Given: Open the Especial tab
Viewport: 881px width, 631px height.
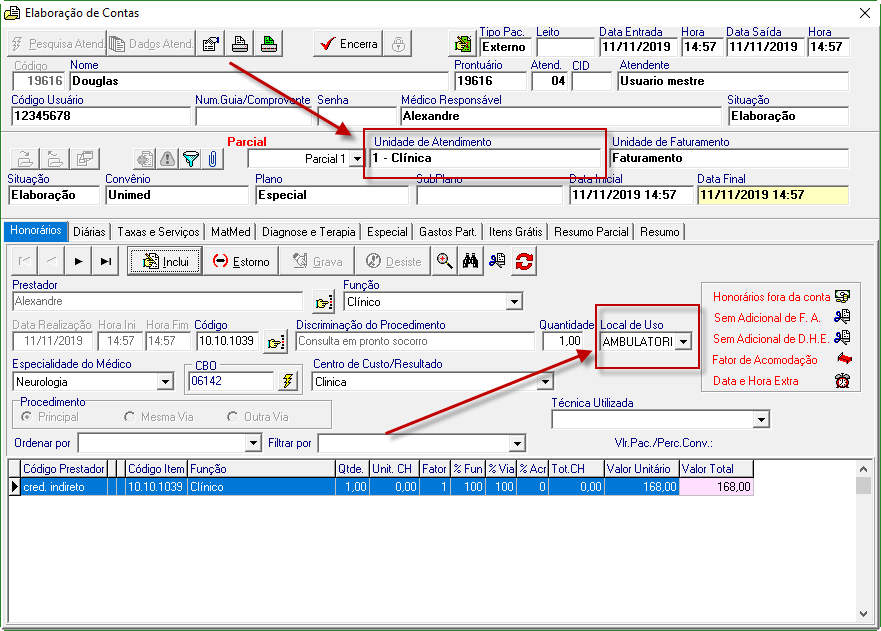Looking at the screenshot, I should 387,231.
